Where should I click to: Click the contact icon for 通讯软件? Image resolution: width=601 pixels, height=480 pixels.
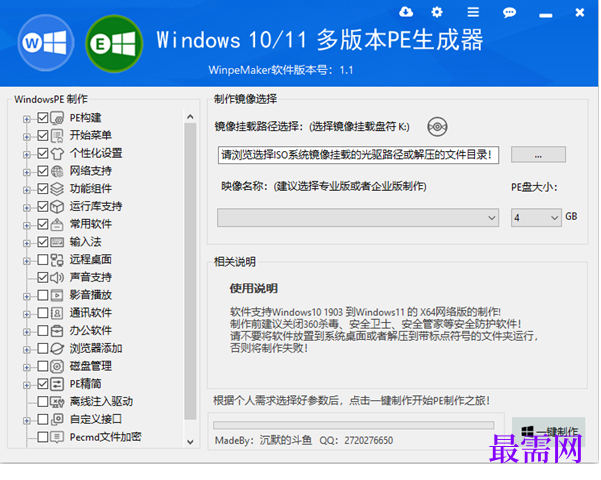[x=57, y=313]
